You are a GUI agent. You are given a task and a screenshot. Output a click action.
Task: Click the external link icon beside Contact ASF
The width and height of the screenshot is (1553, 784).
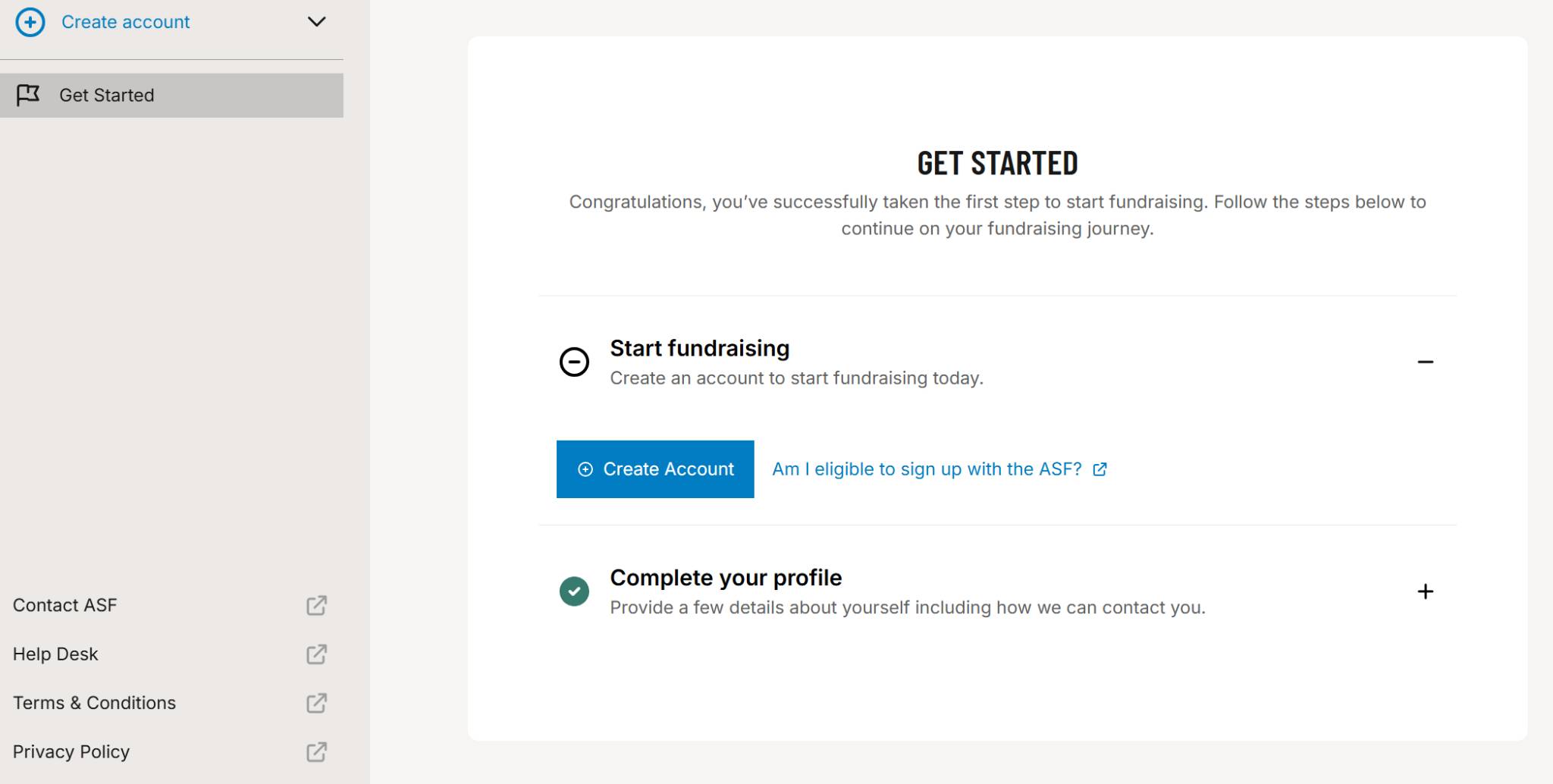click(x=316, y=605)
